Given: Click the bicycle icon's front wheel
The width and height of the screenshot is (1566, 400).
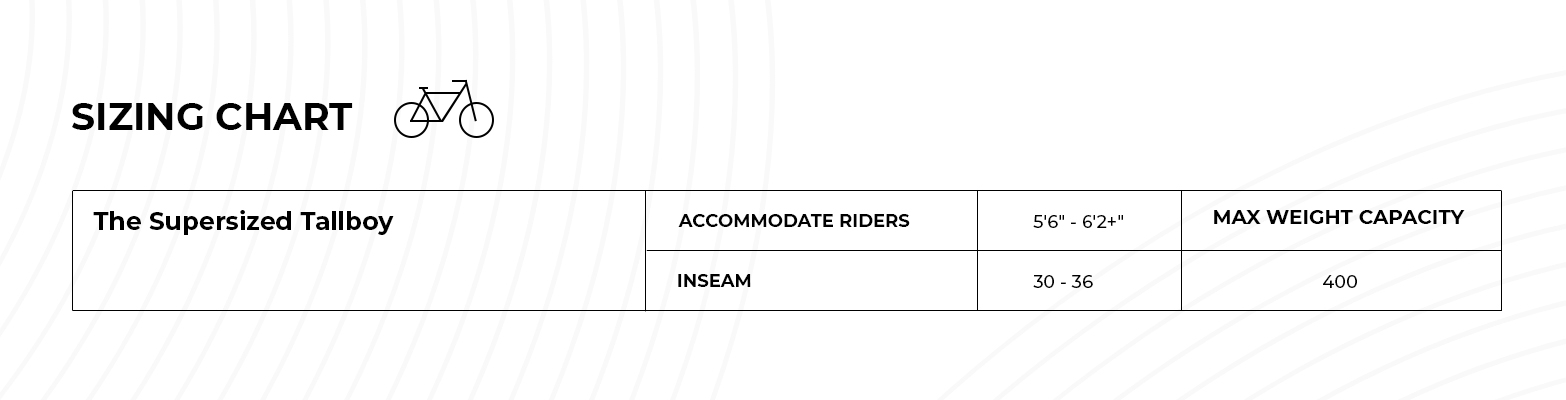Looking at the screenshot, I should pos(477,120).
